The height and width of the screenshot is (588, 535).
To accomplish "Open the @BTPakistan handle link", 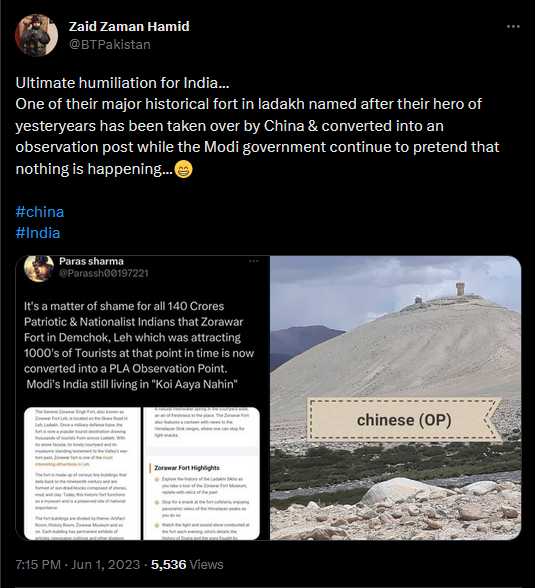I will [109, 45].
